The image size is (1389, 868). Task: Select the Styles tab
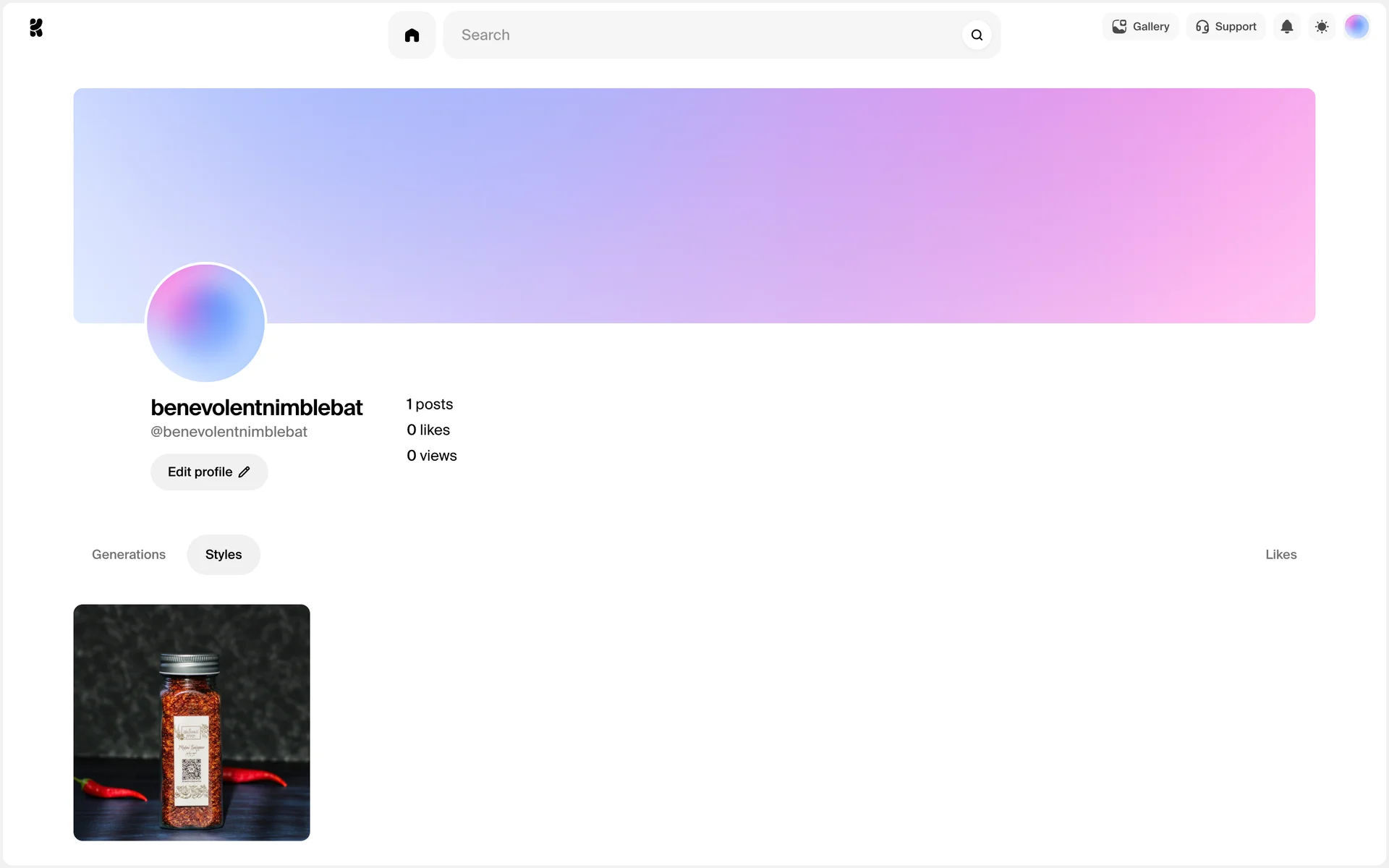pos(224,555)
